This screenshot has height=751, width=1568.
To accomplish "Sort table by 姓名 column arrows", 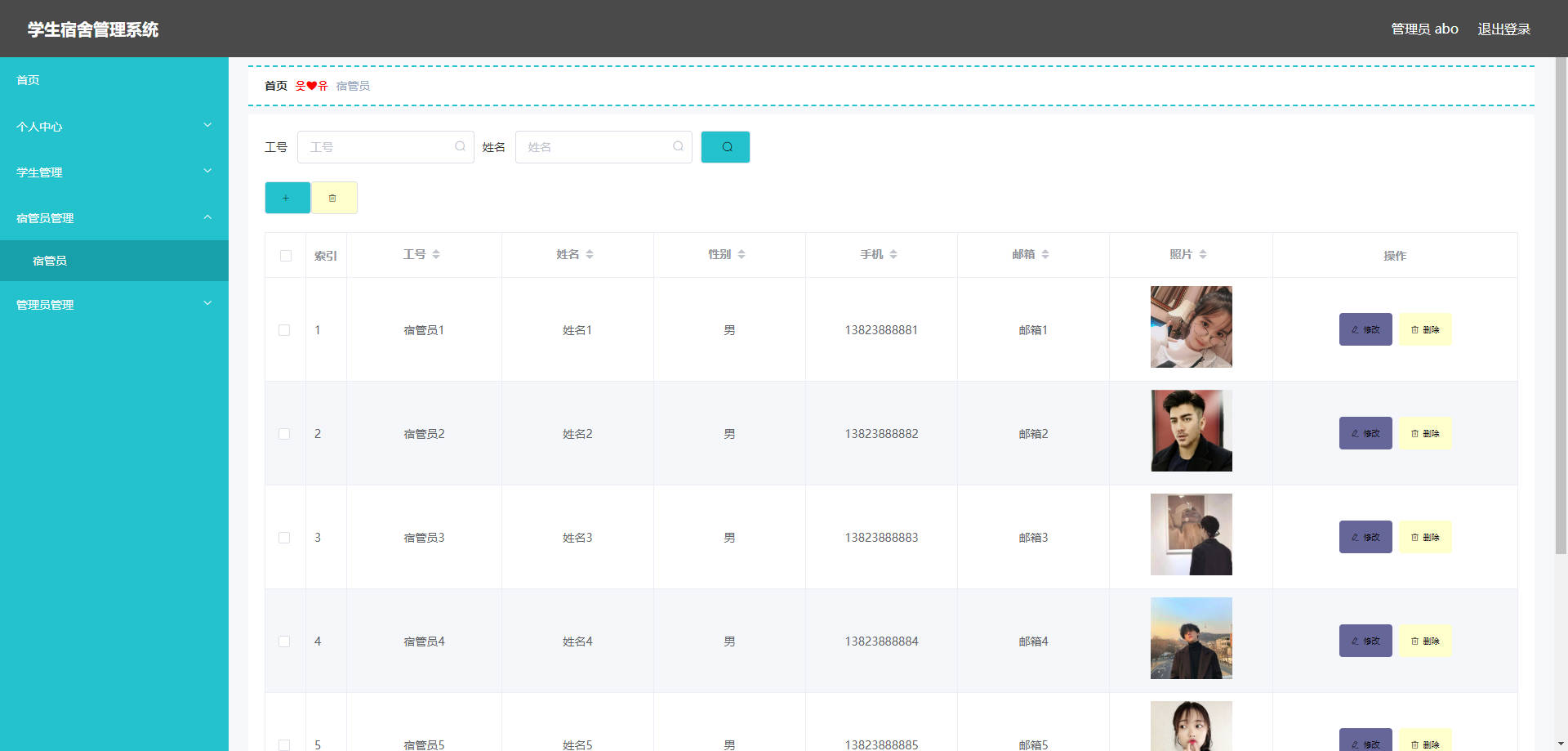I will click(590, 254).
